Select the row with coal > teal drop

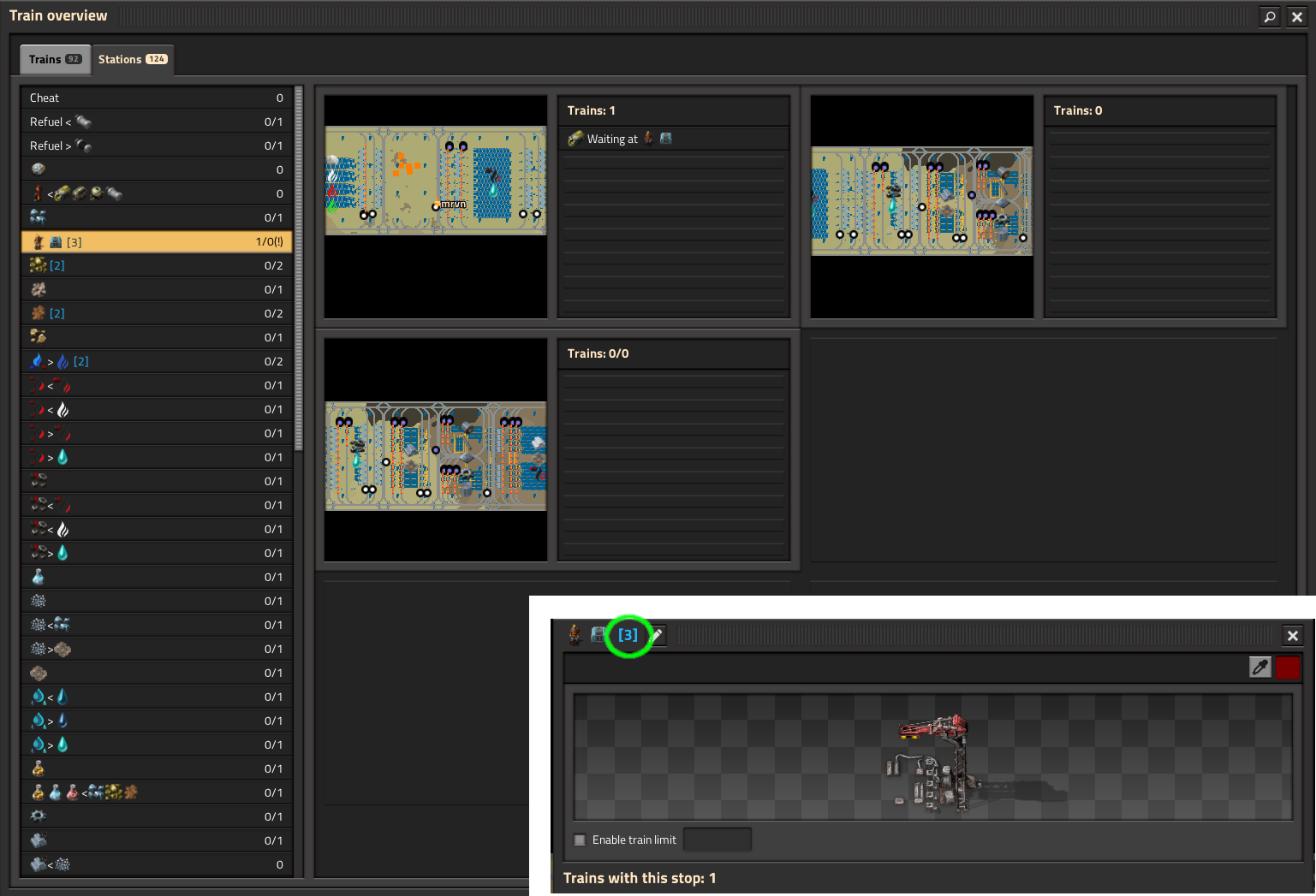[x=157, y=553]
